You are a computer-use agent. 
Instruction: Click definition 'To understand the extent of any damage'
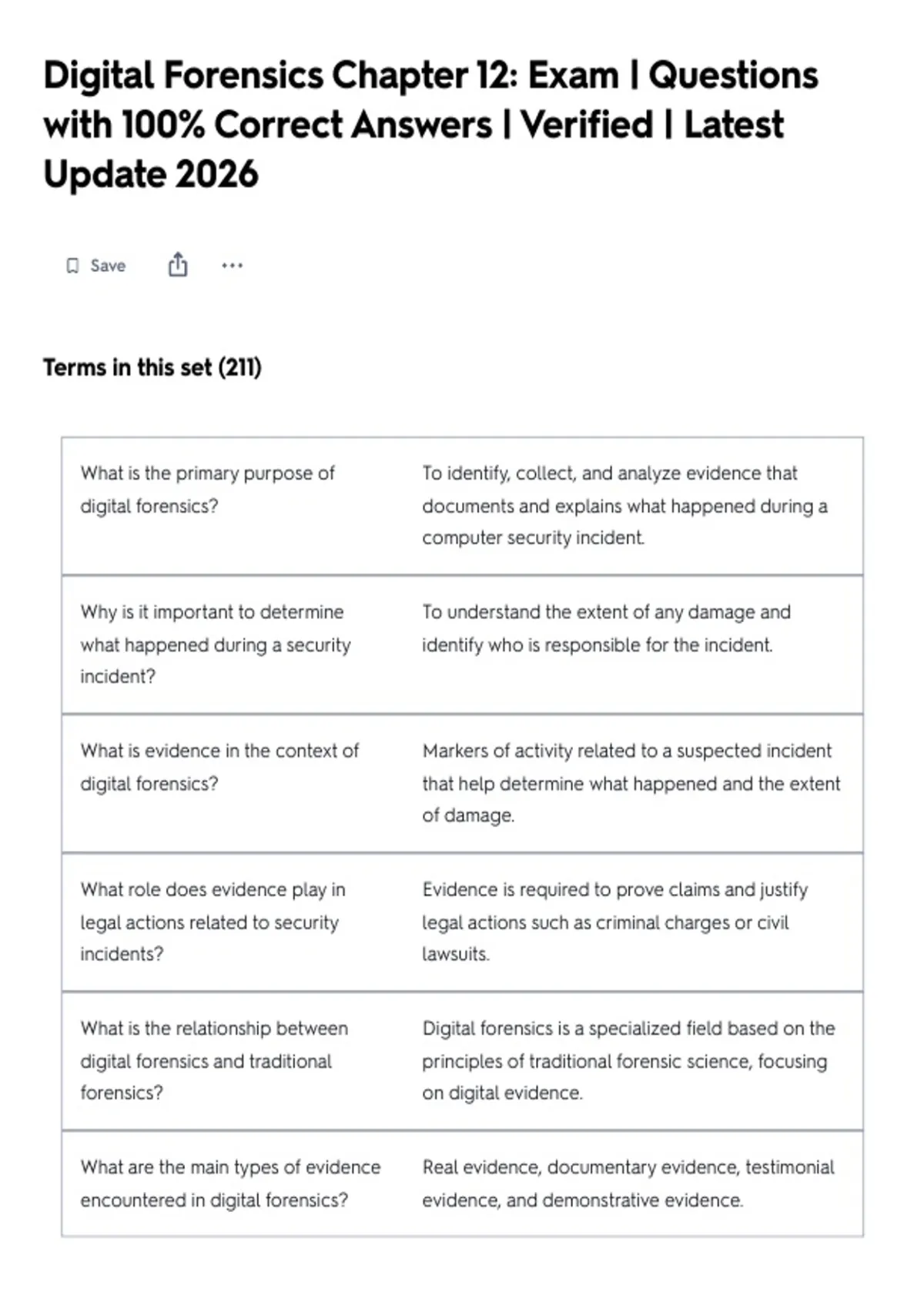[x=606, y=628]
